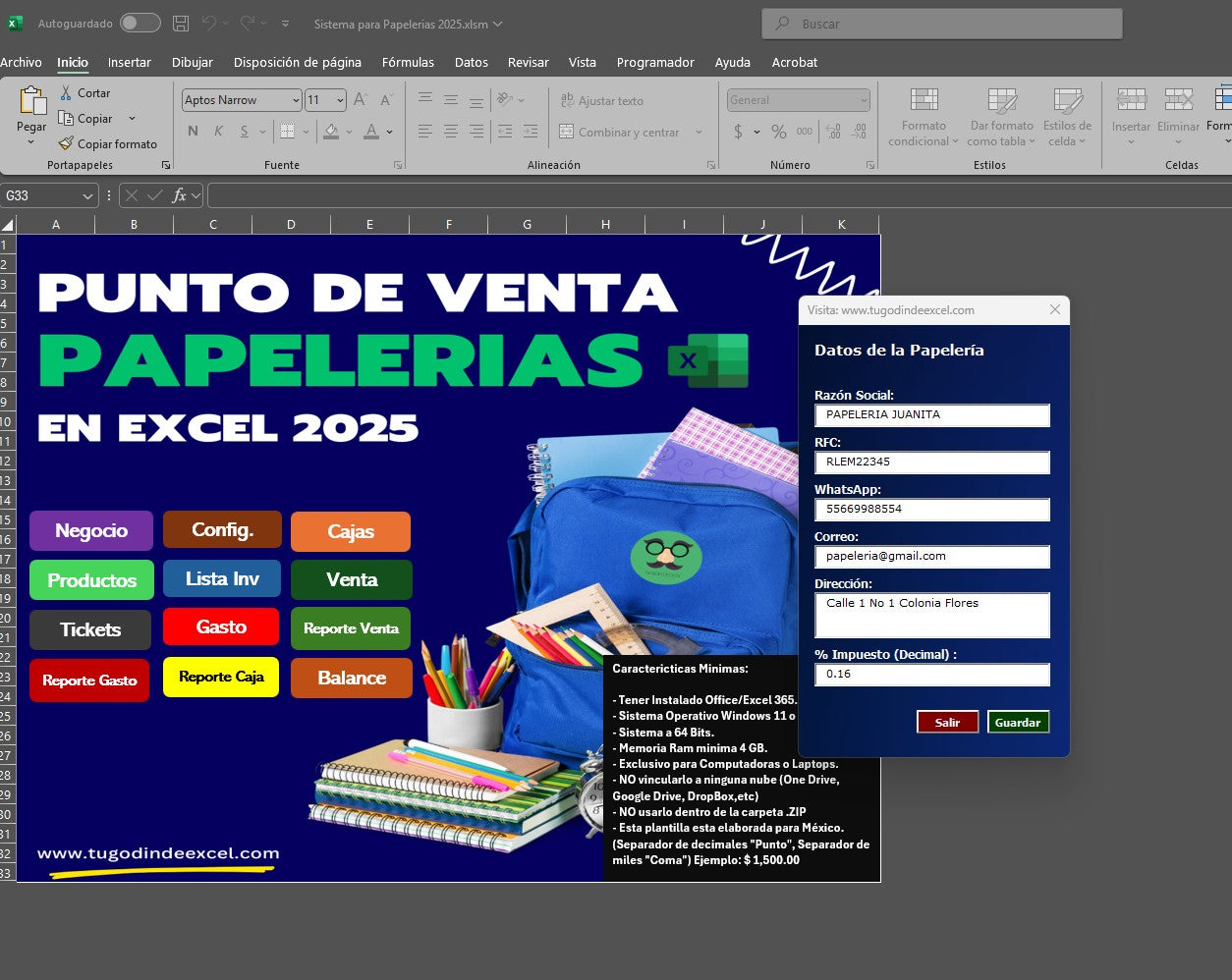
Task: Click Guardar in Datos de la Papelería
Action: coord(1018,722)
